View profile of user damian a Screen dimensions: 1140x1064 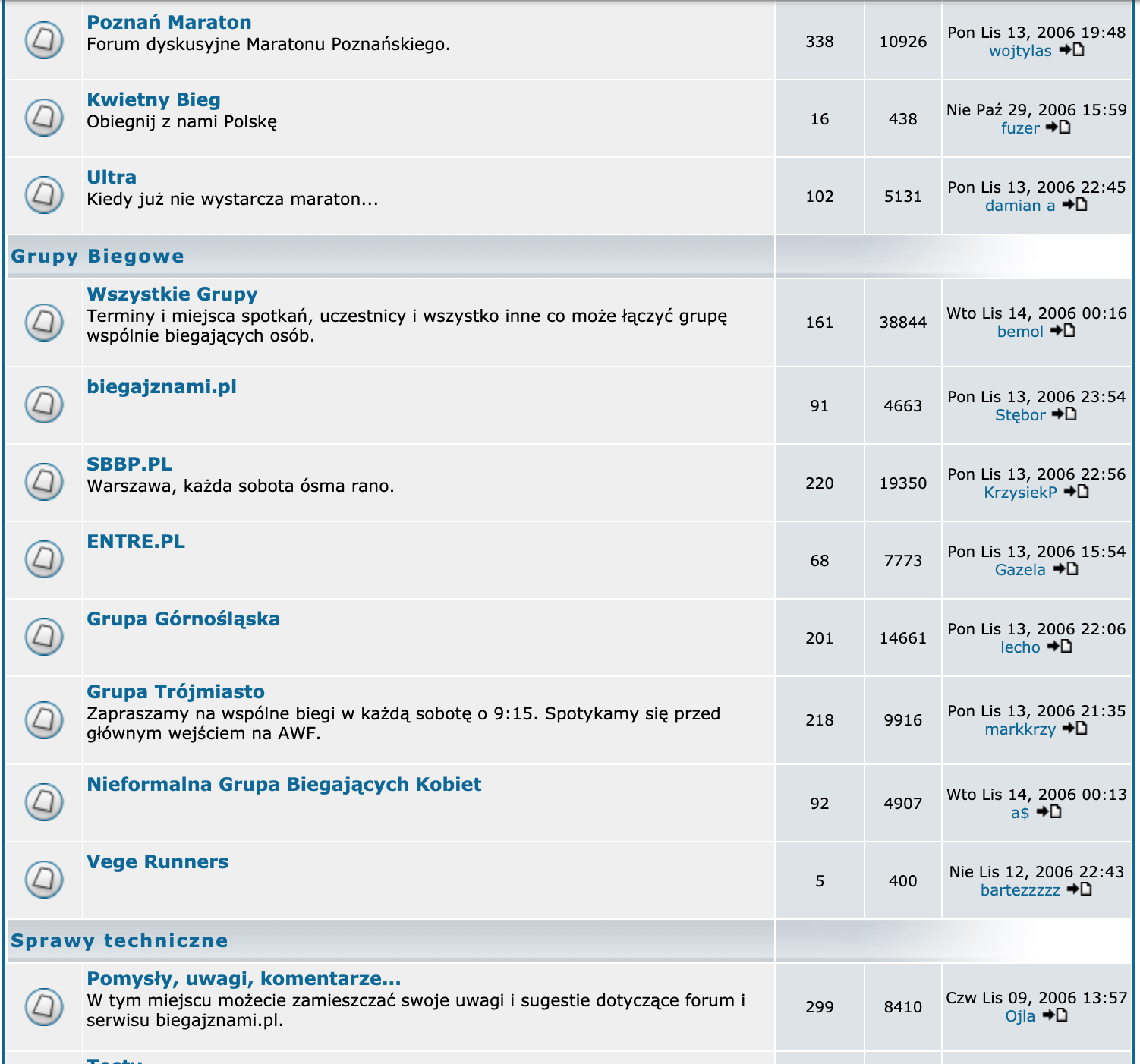point(1019,206)
